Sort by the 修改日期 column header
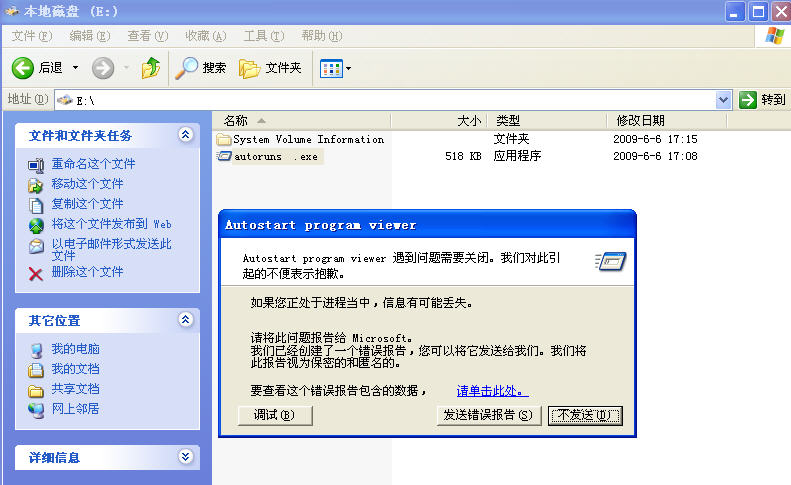791x485 pixels. click(666, 121)
